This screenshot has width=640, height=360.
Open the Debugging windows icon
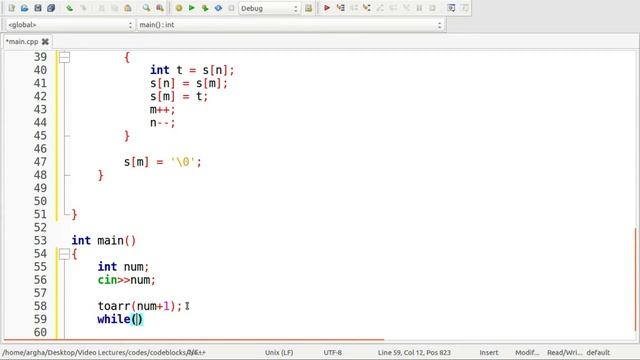click(451, 8)
